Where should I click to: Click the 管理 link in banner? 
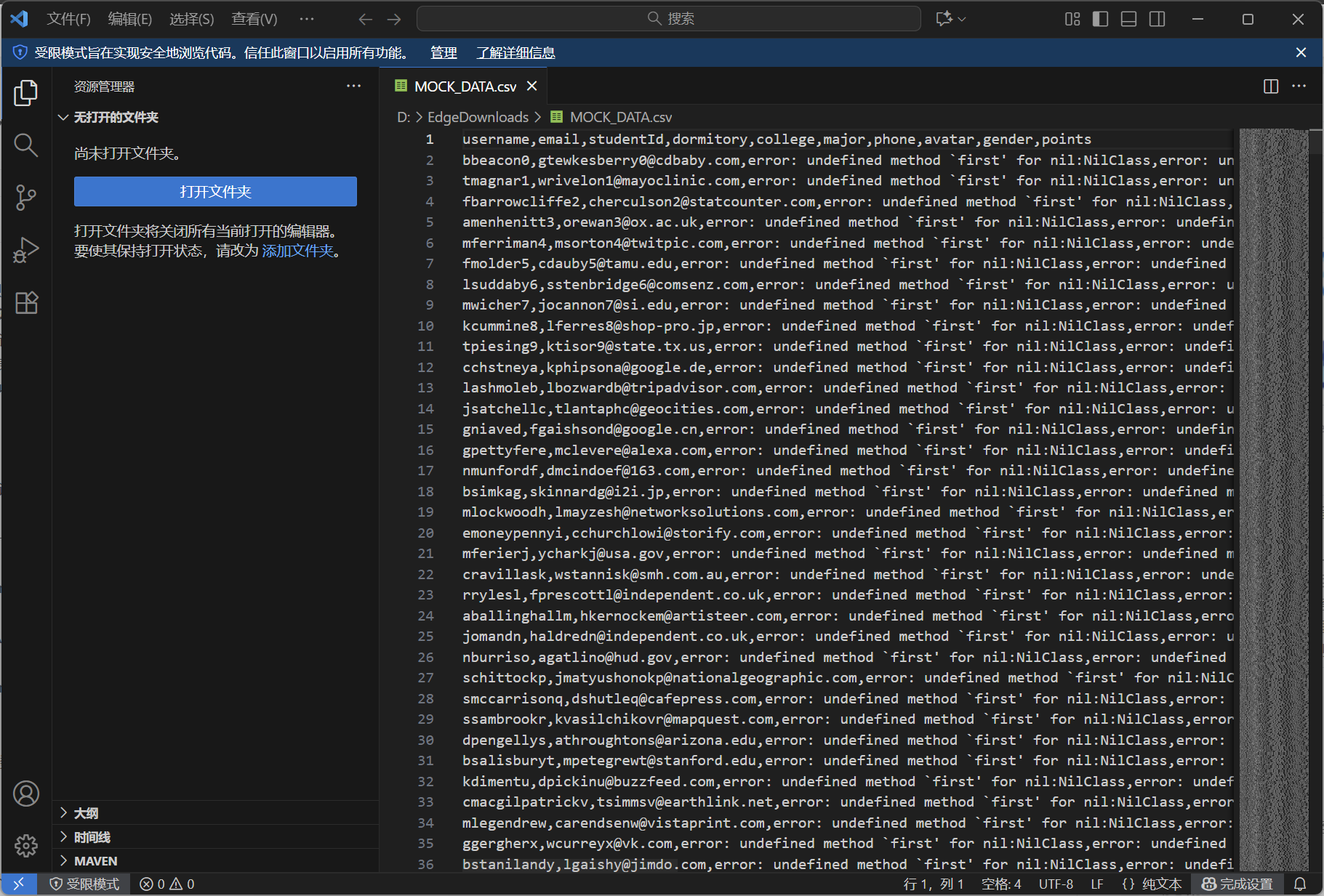(x=444, y=52)
